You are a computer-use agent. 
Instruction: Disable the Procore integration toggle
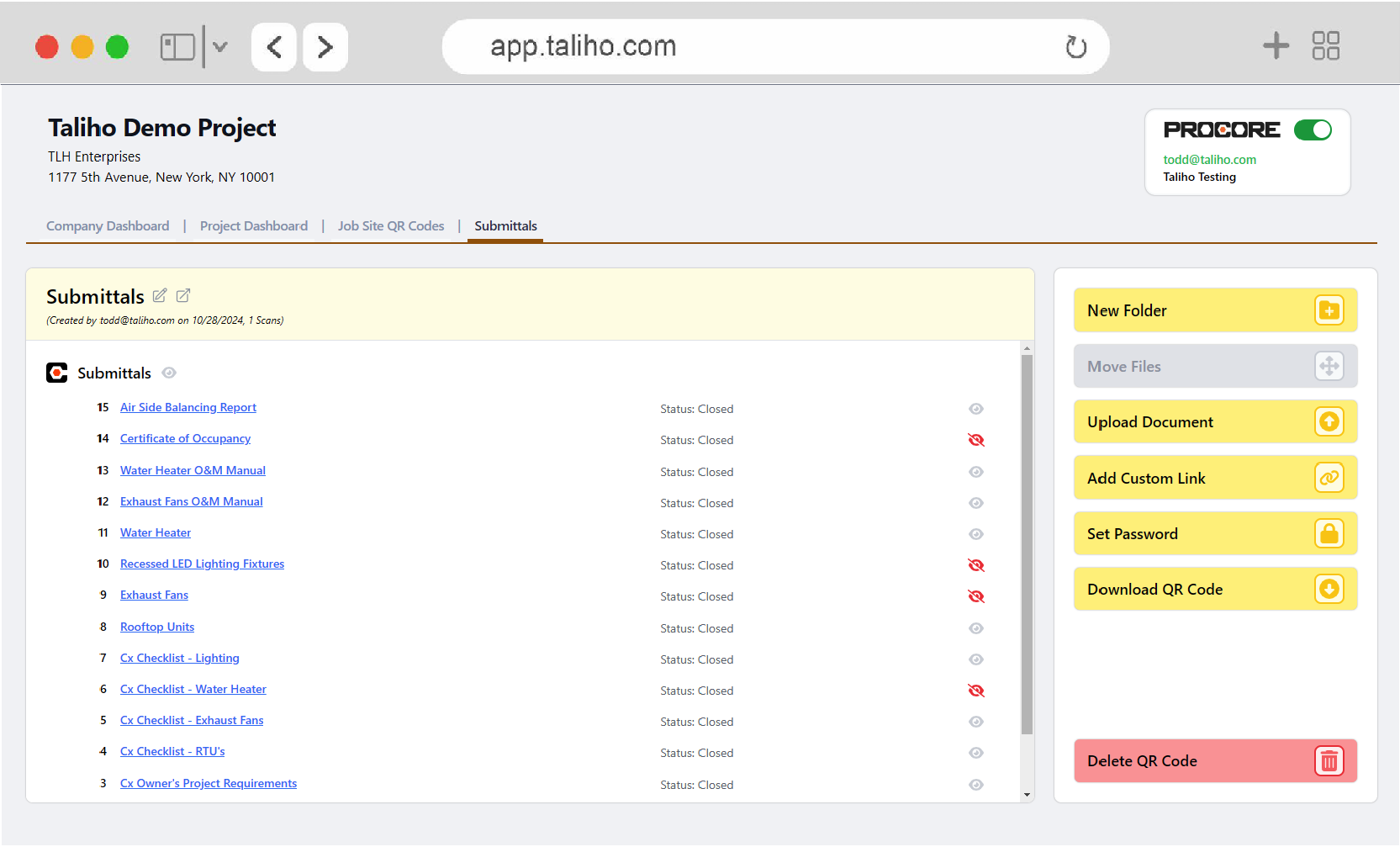point(1313,130)
